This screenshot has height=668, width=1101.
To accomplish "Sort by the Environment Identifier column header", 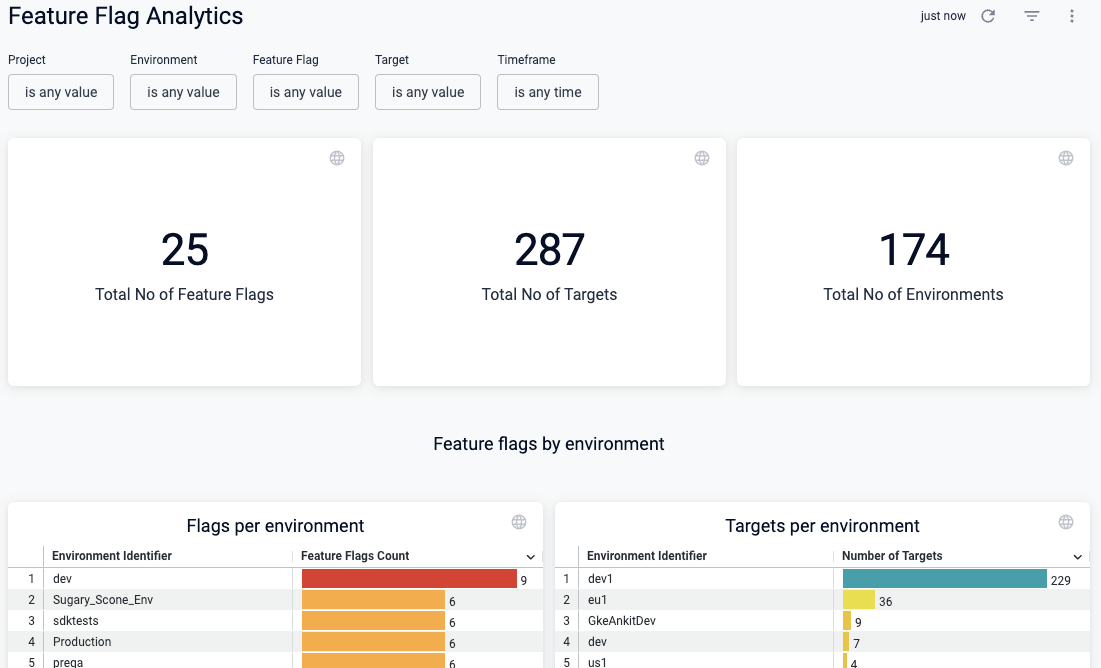I will pyautogui.click(x=111, y=555).
